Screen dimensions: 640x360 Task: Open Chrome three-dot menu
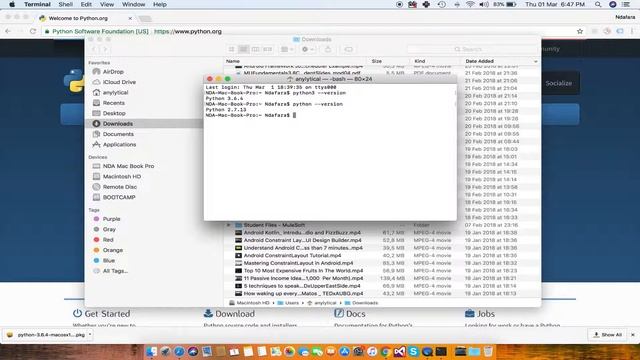(632, 31)
